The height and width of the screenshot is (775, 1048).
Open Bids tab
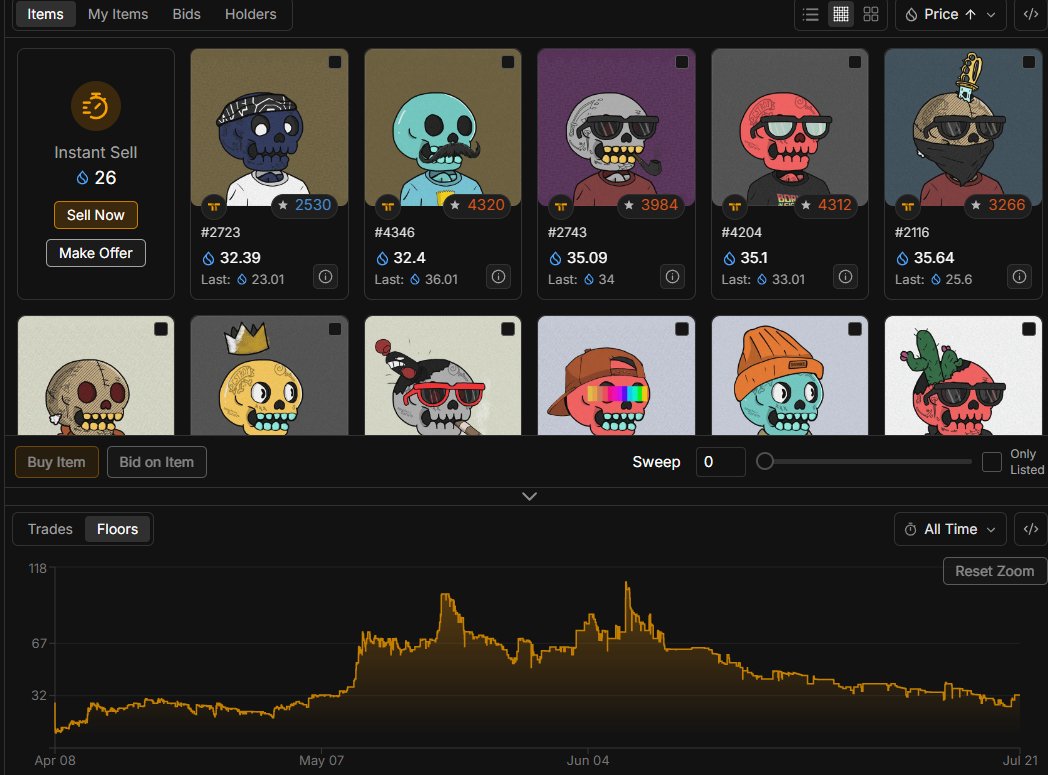pyautogui.click(x=186, y=14)
